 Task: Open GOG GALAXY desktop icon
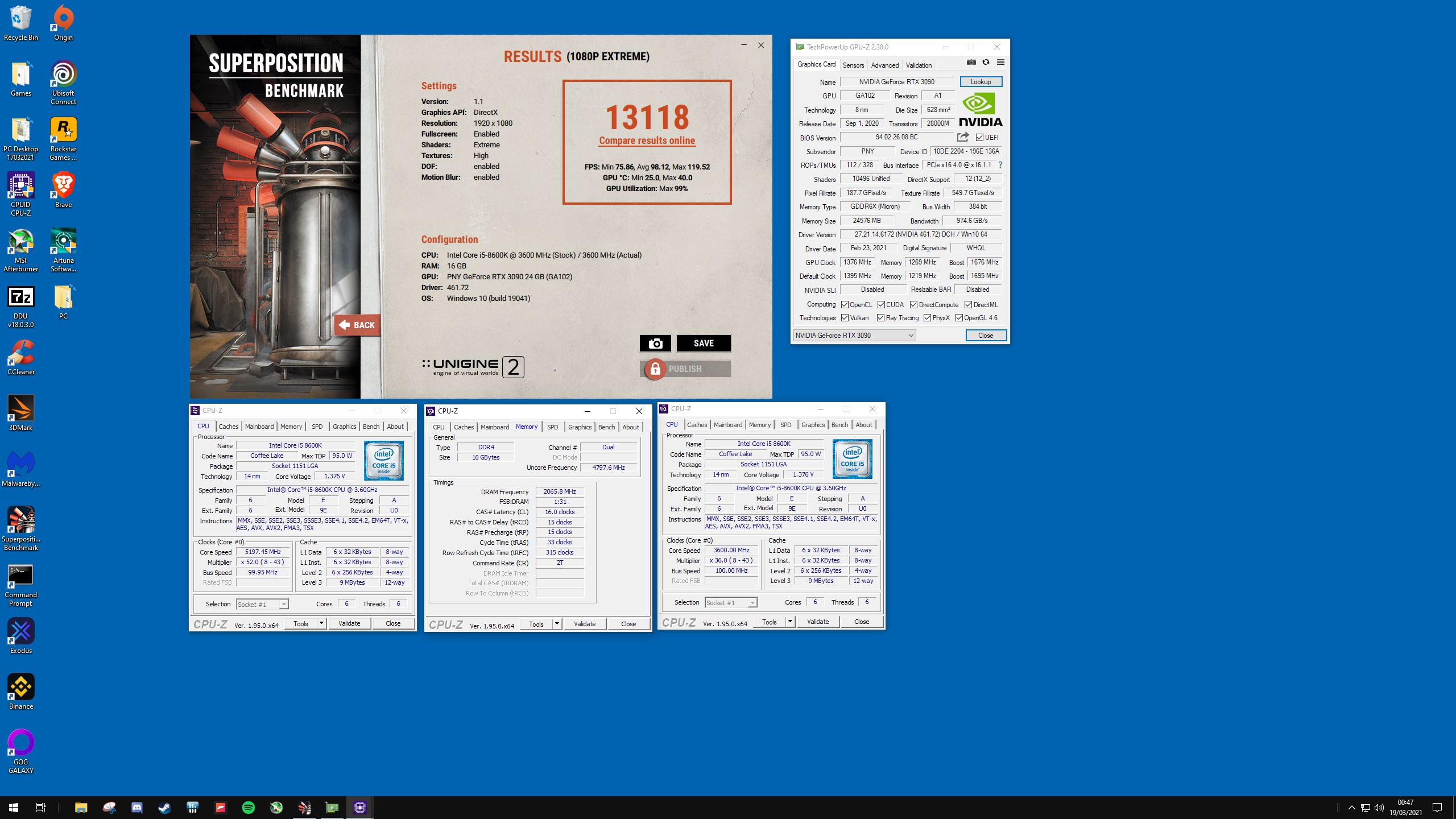pos(21,752)
